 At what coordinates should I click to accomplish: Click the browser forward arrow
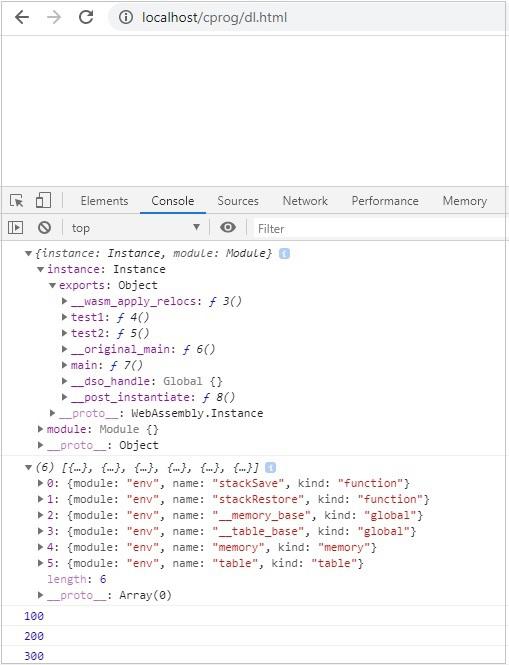tap(54, 17)
